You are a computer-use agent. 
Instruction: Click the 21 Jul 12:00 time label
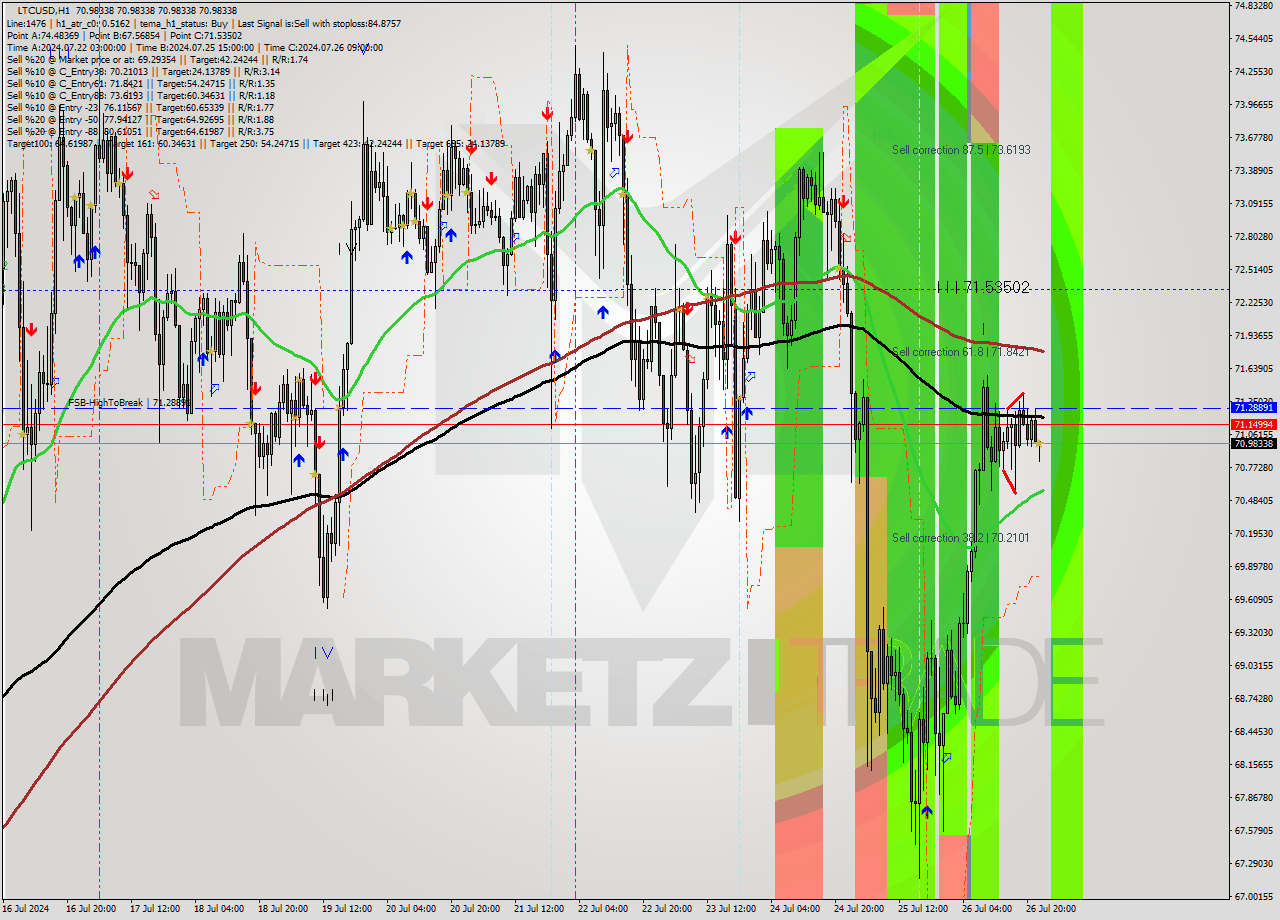539,909
